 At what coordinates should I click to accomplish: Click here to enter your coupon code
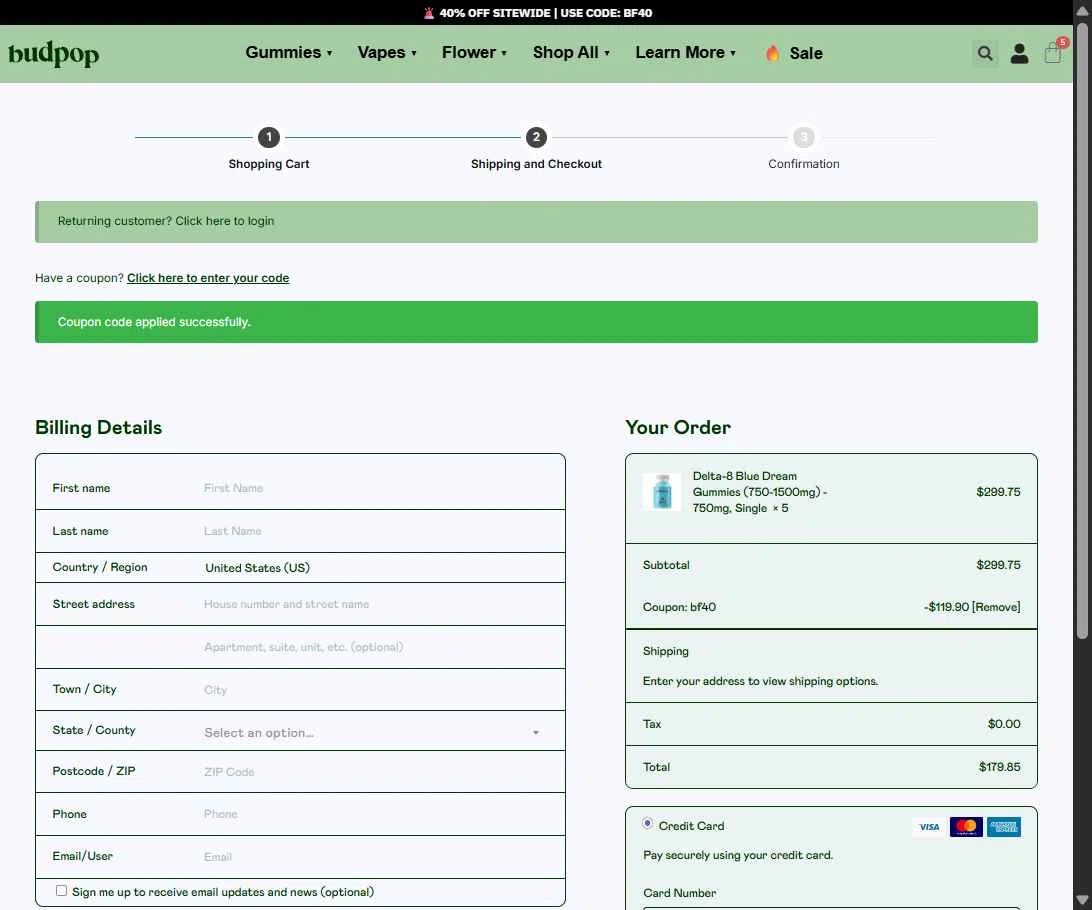click(x=208, y=278)
